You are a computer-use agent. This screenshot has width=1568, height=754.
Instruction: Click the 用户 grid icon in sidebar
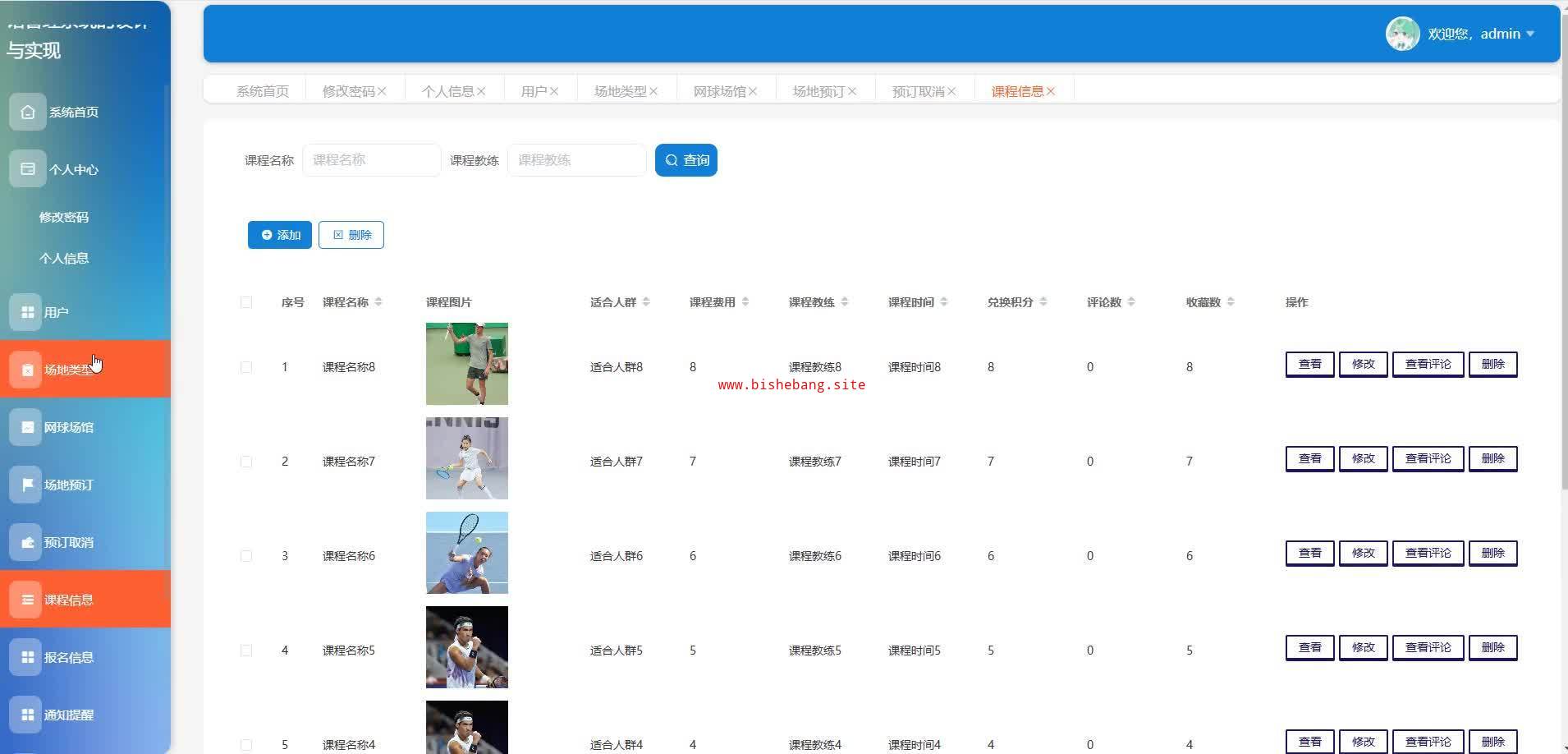coord(27,312)
